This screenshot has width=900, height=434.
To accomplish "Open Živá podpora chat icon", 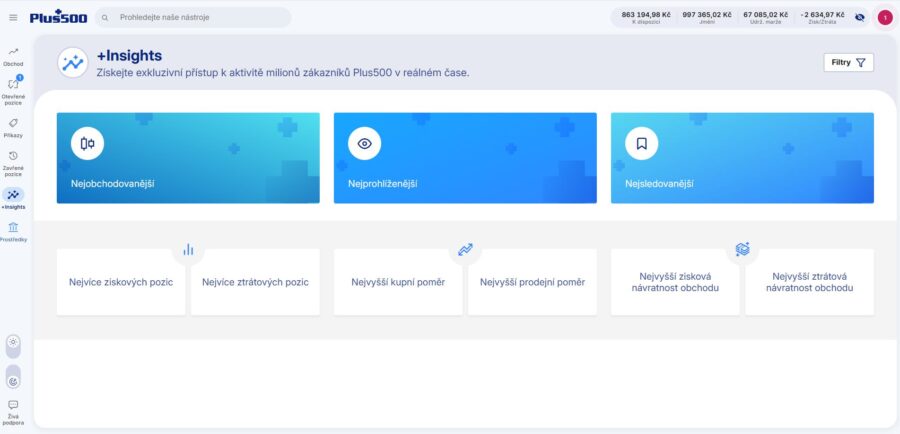I will [x=13, y=405].
